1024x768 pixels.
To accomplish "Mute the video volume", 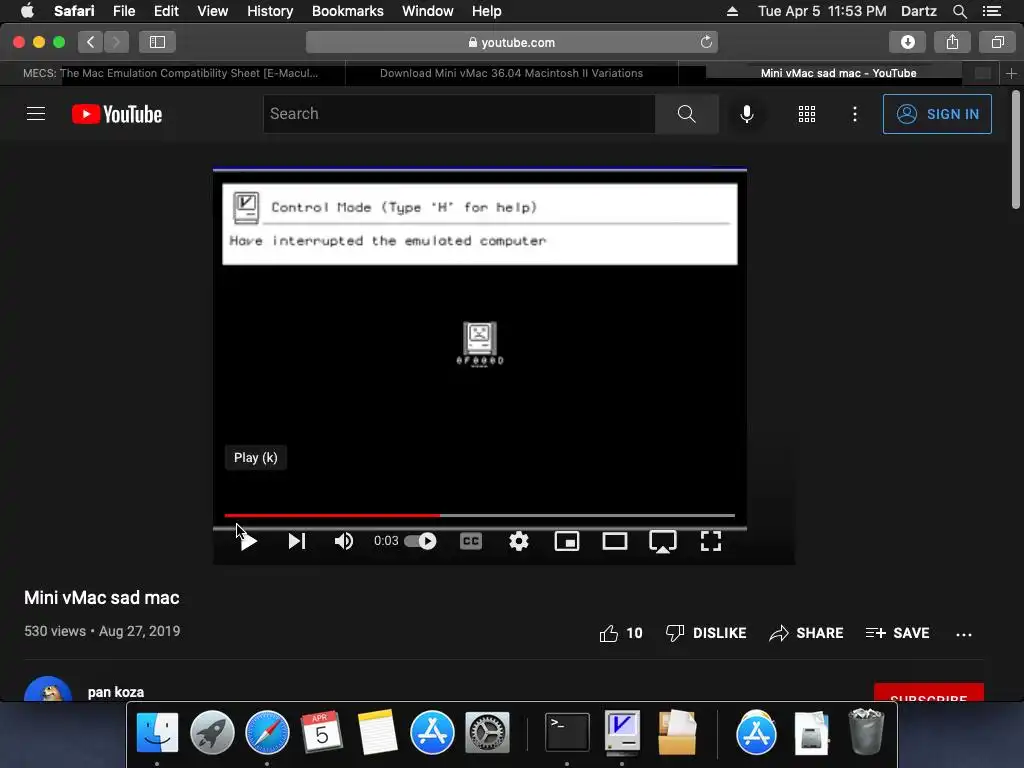I will [344, 541].
